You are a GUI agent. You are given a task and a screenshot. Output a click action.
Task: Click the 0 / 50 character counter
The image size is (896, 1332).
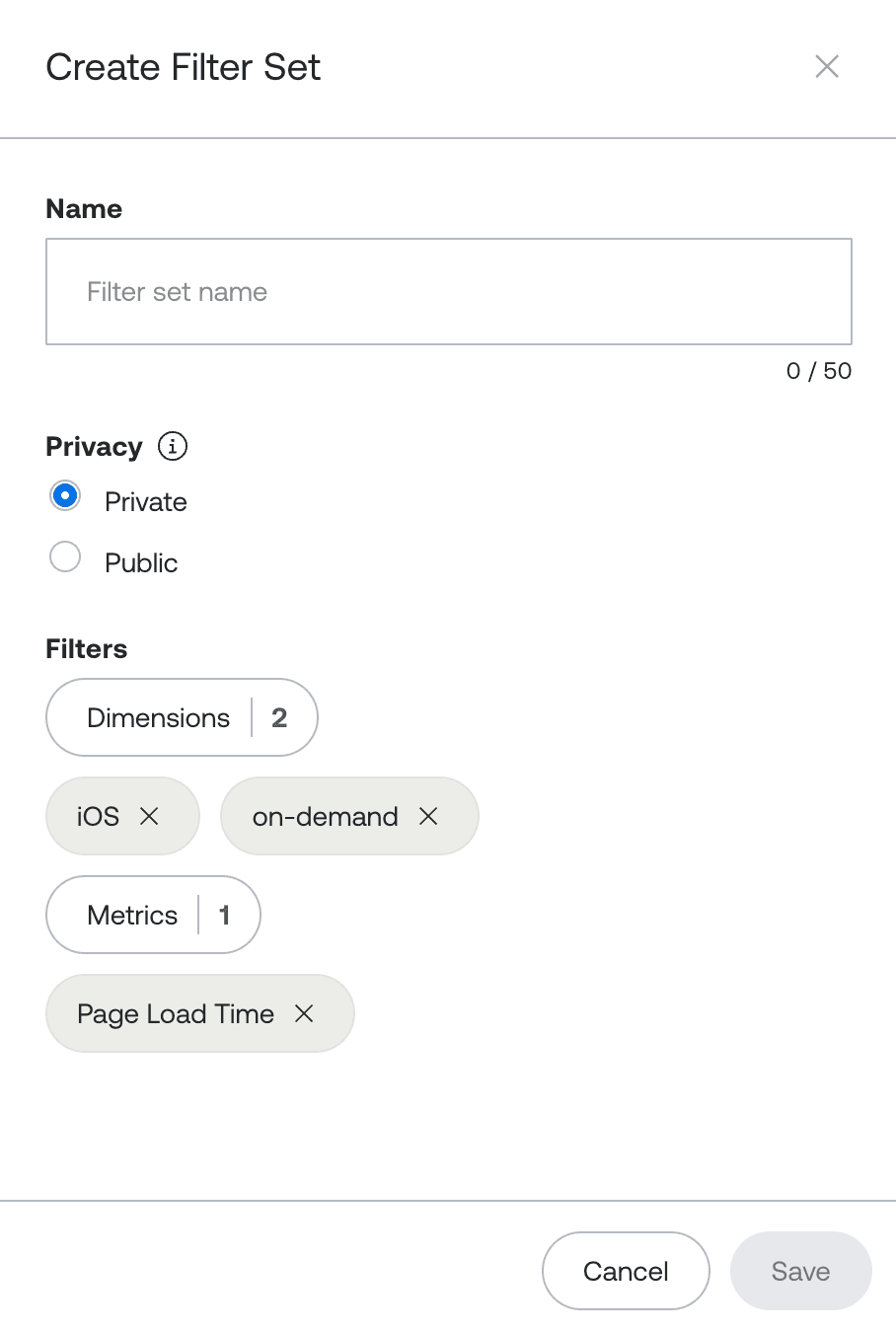(818, 371)
